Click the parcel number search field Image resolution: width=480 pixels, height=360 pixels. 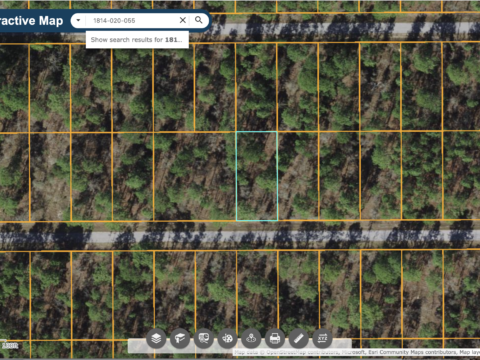132,21
